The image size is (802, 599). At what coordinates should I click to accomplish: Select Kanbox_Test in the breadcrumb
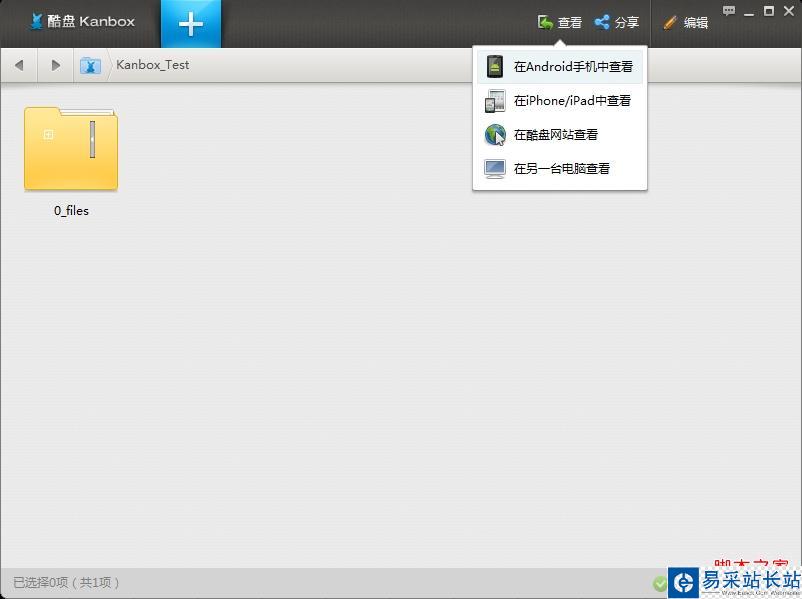point(152,65)
